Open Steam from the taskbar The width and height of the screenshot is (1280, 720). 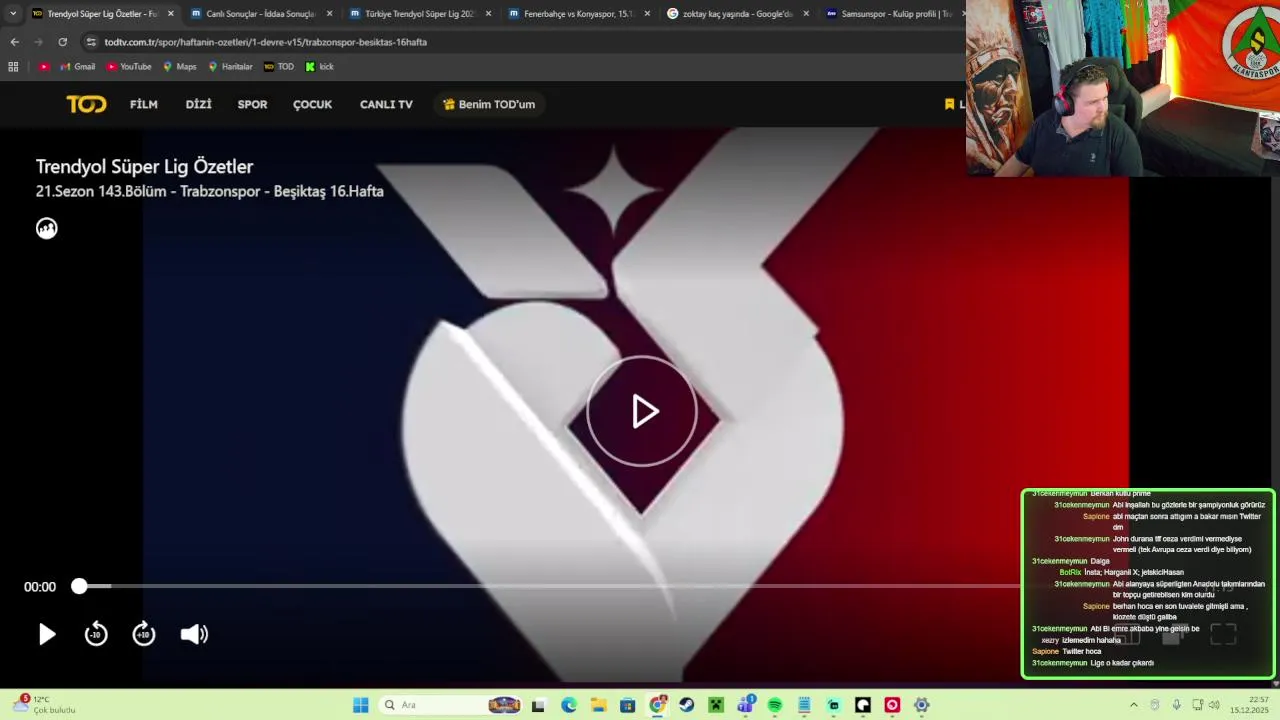[687, 705]
